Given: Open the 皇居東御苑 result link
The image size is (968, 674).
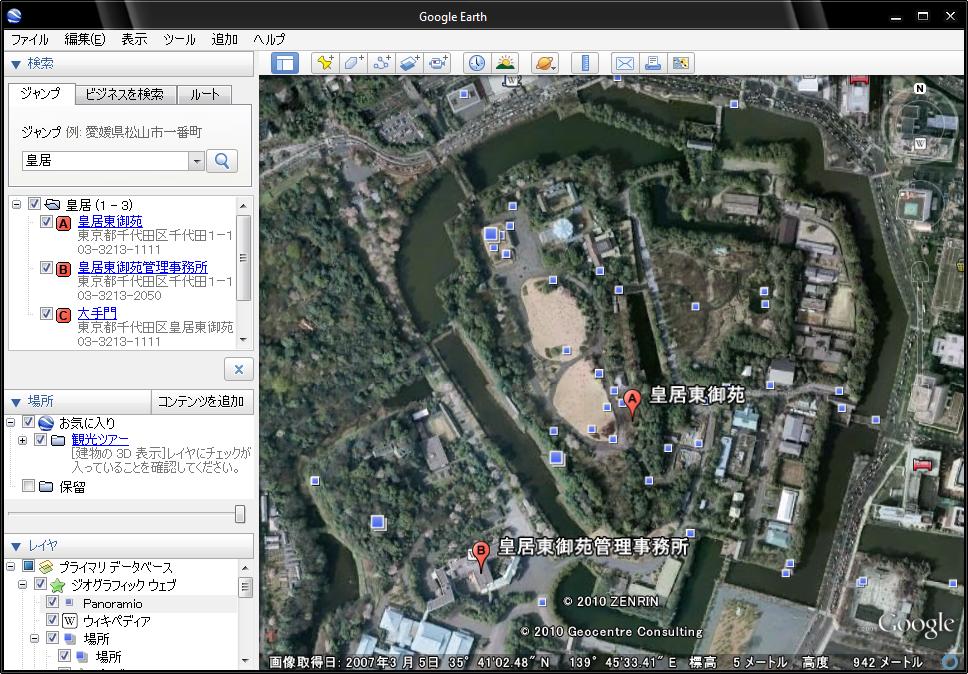Looking at the screenshot, I should [x=110, y=221].
